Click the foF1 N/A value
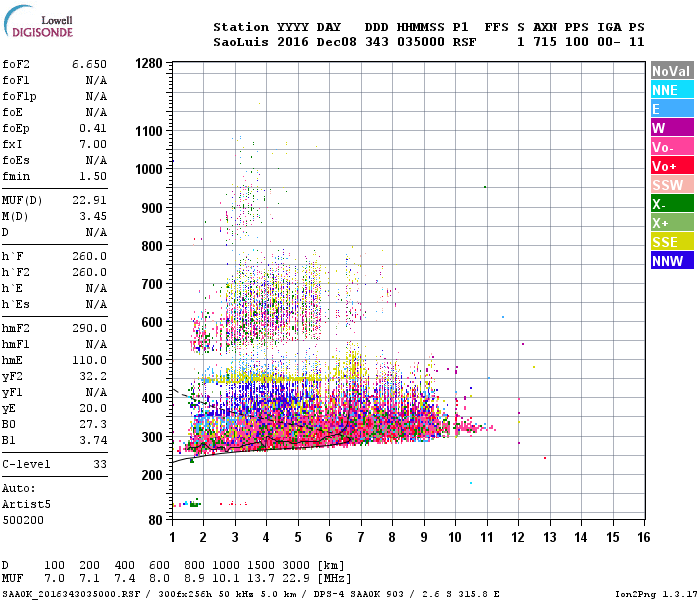The height and width of the screenshot is (600, 700). (x=96, y=80)
